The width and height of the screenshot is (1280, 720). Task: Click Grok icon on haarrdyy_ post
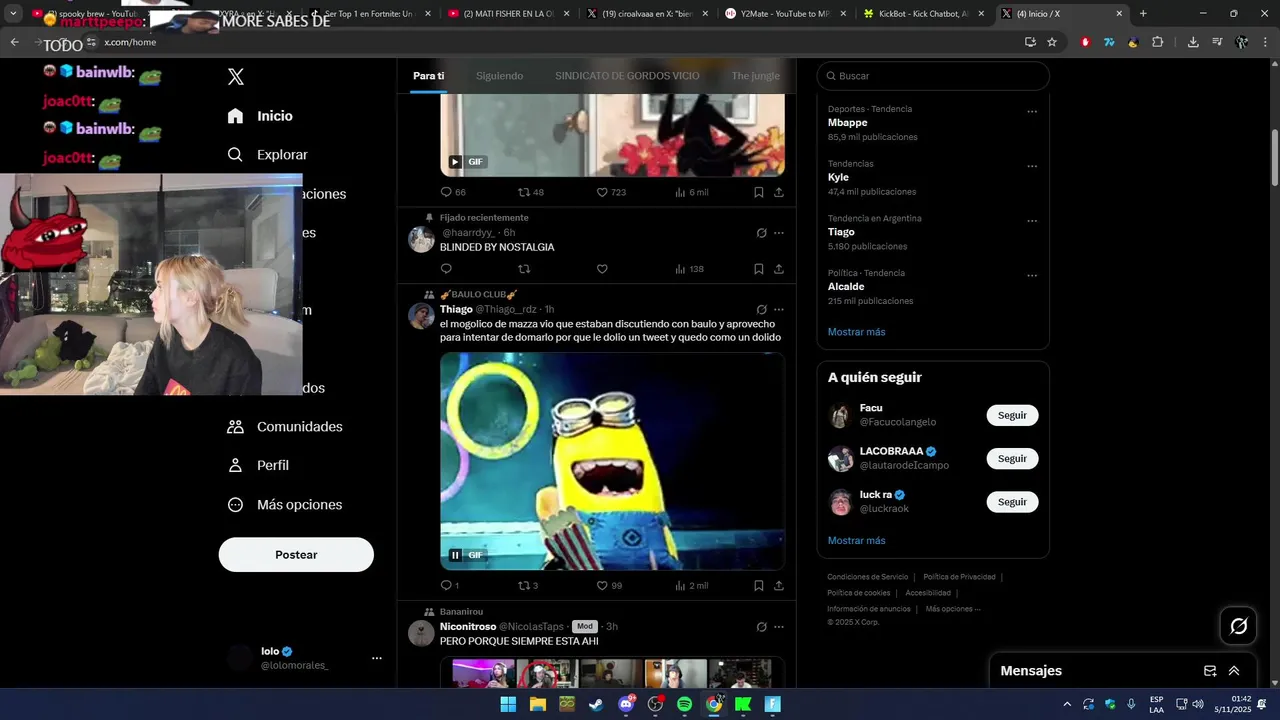[x=761, y=233]
